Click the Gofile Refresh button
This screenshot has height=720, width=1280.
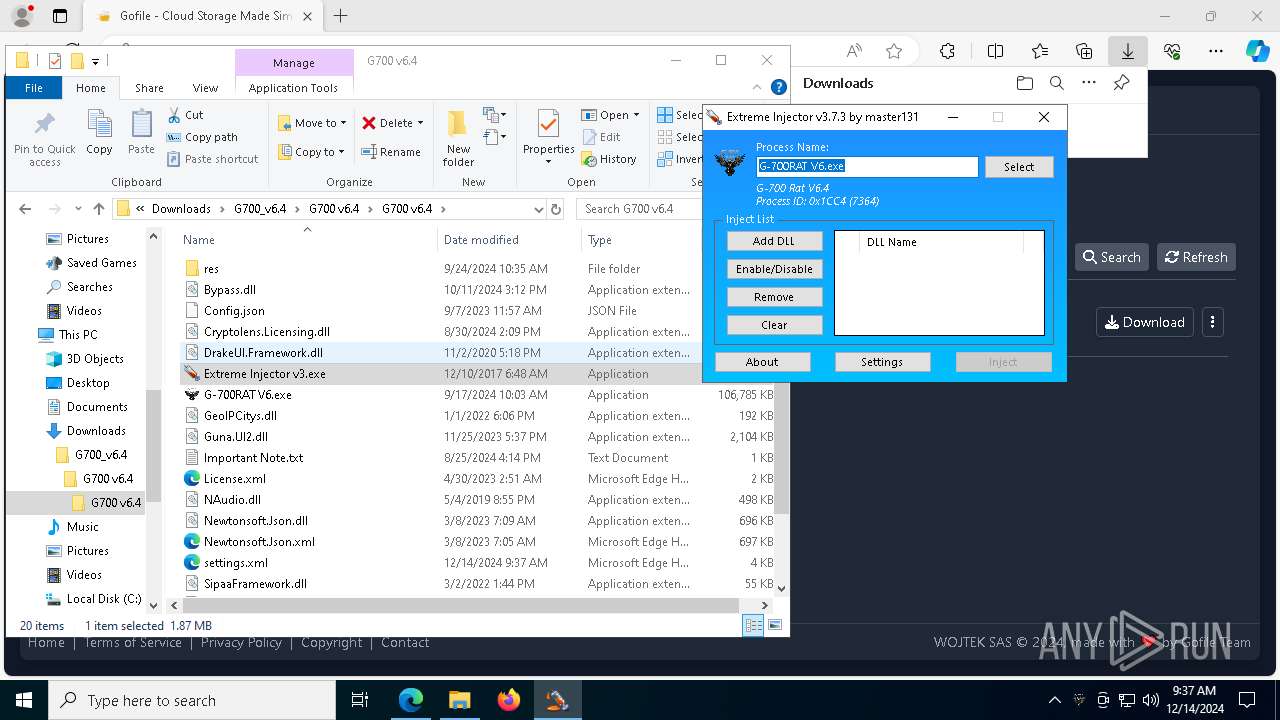[x=1196, y=257]
